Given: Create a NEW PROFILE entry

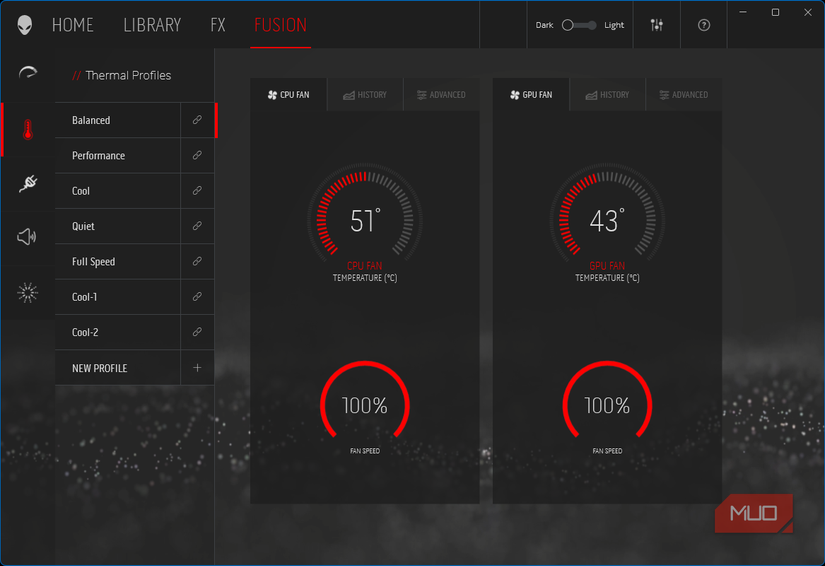Looking at the screenshot, I should 118,368.
